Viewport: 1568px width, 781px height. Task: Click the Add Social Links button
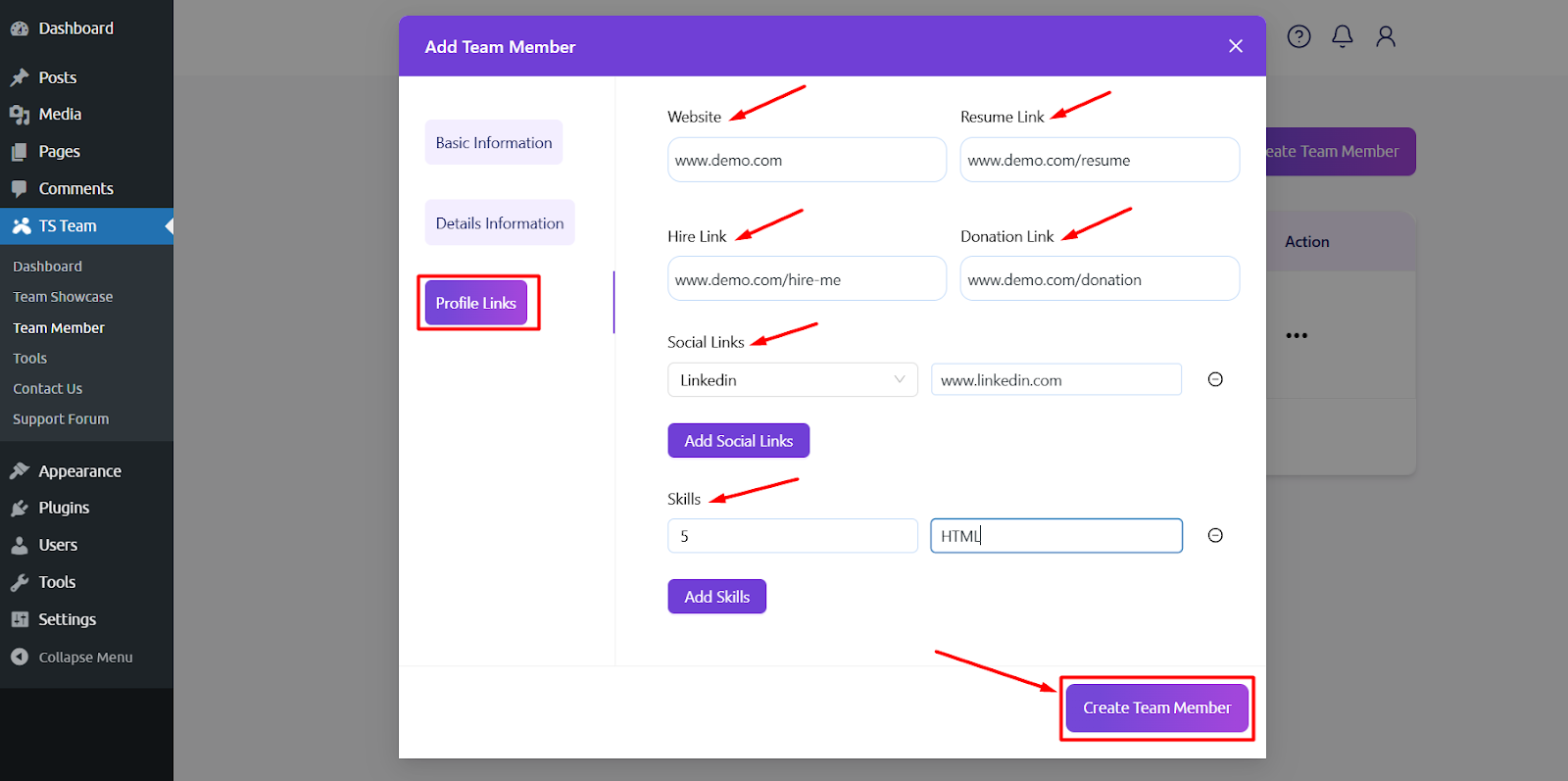pos(739,441)
